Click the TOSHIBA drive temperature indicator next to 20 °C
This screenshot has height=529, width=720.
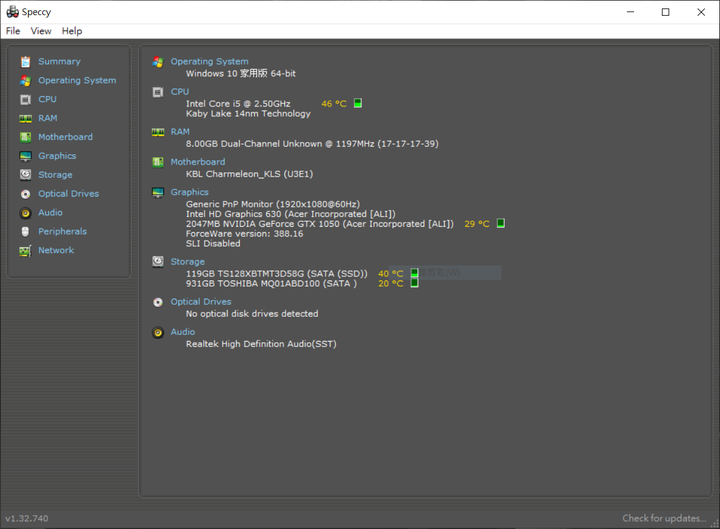tap(414, 283)
